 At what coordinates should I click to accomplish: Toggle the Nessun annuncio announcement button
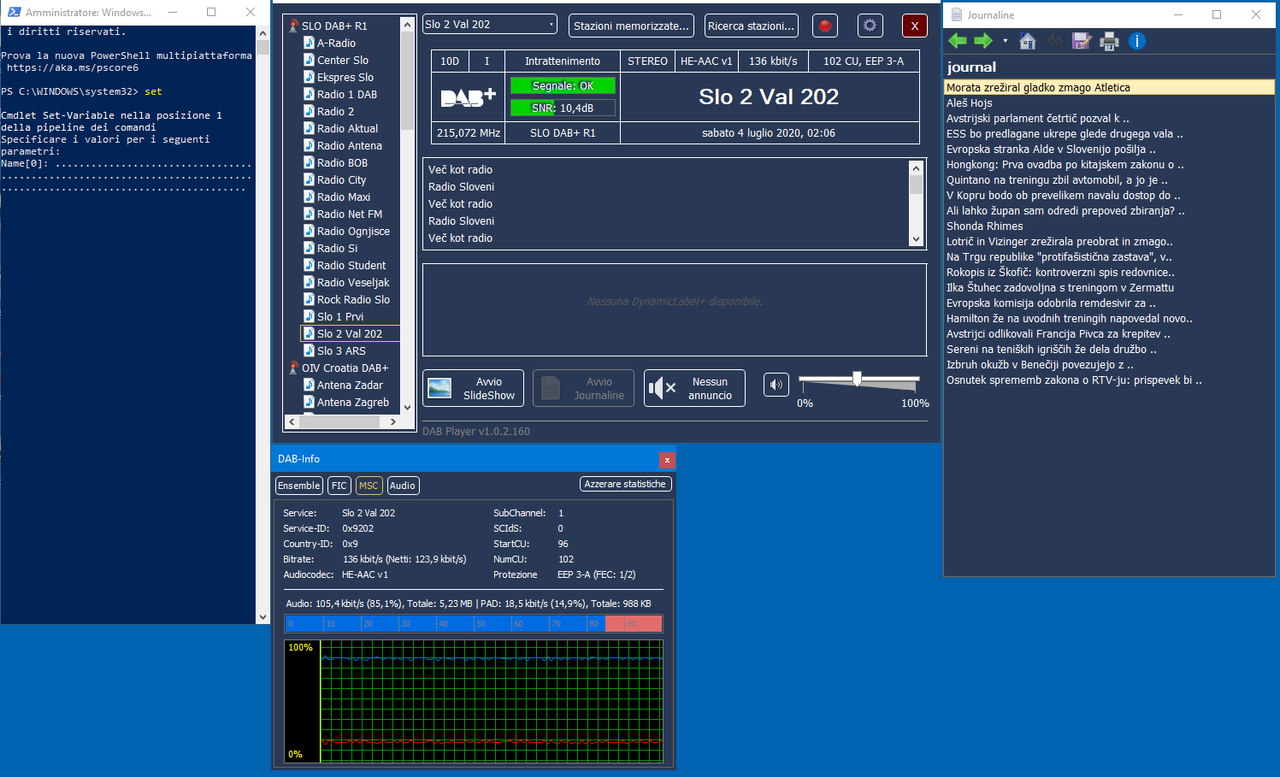click(695, 388)
